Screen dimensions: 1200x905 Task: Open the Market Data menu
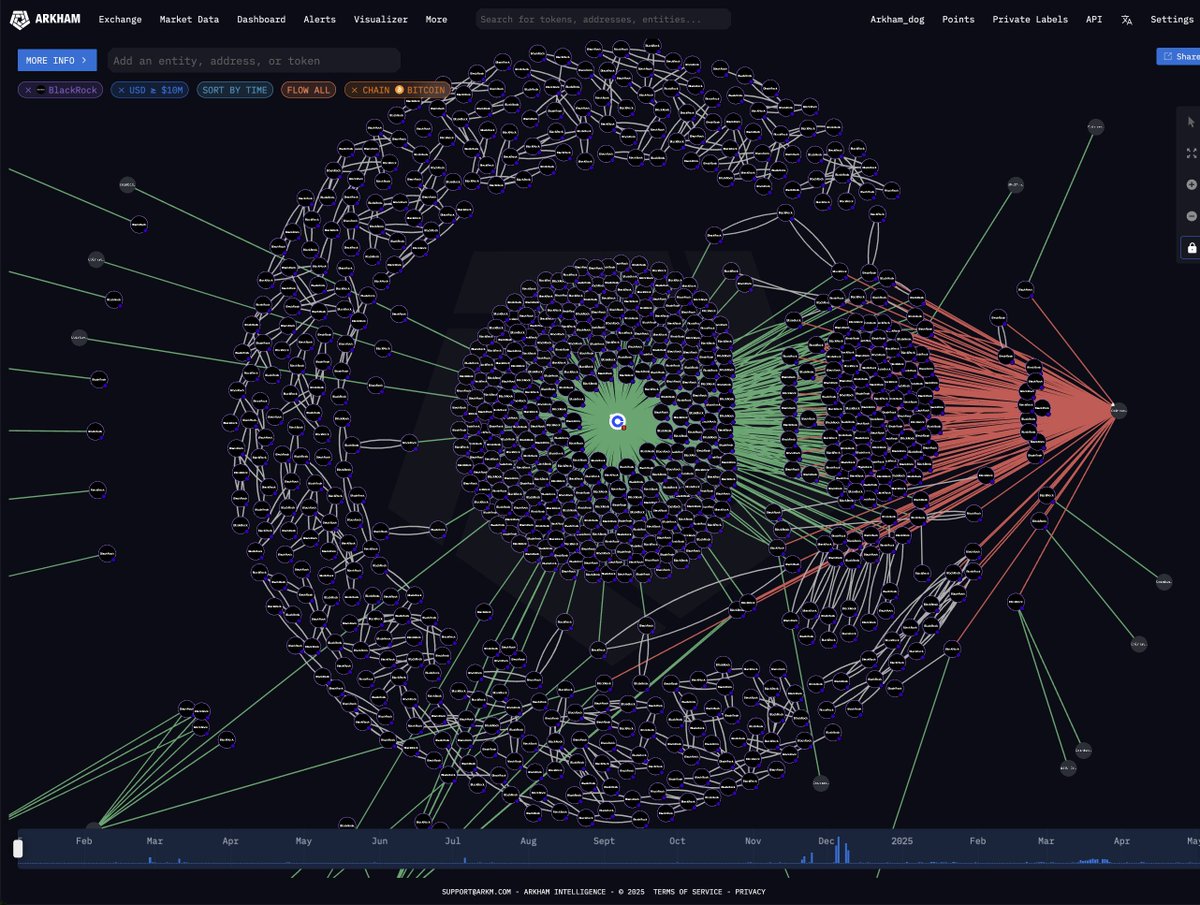point(189,19)
